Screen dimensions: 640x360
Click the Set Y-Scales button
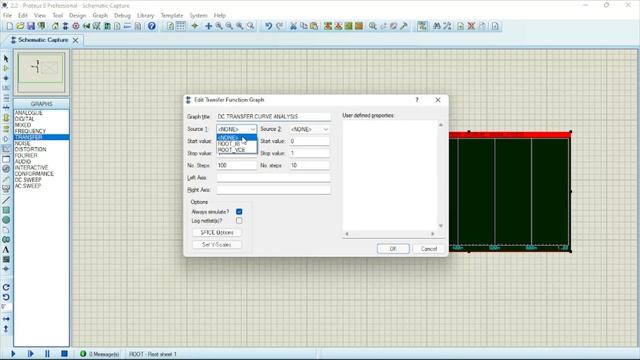point(217,245)
